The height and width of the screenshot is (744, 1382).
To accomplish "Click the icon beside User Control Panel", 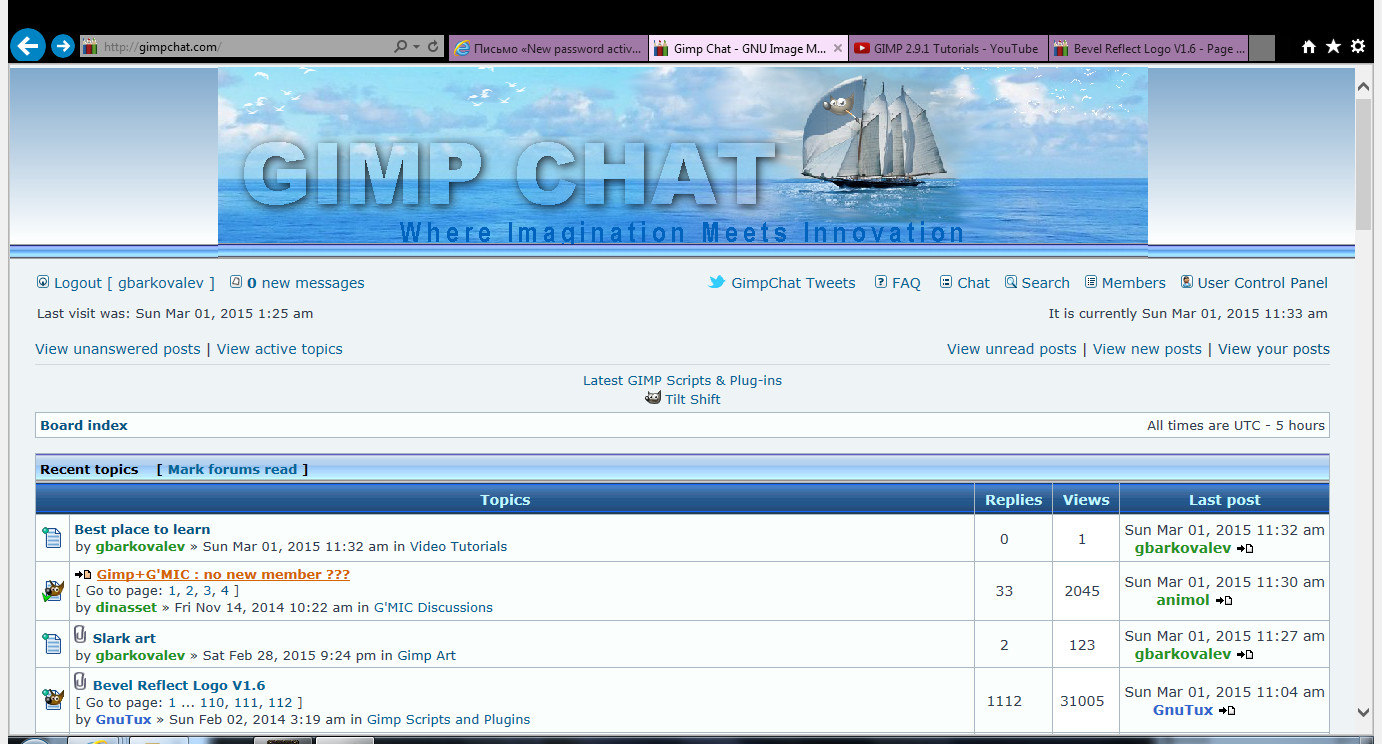I will (1187, 282).
